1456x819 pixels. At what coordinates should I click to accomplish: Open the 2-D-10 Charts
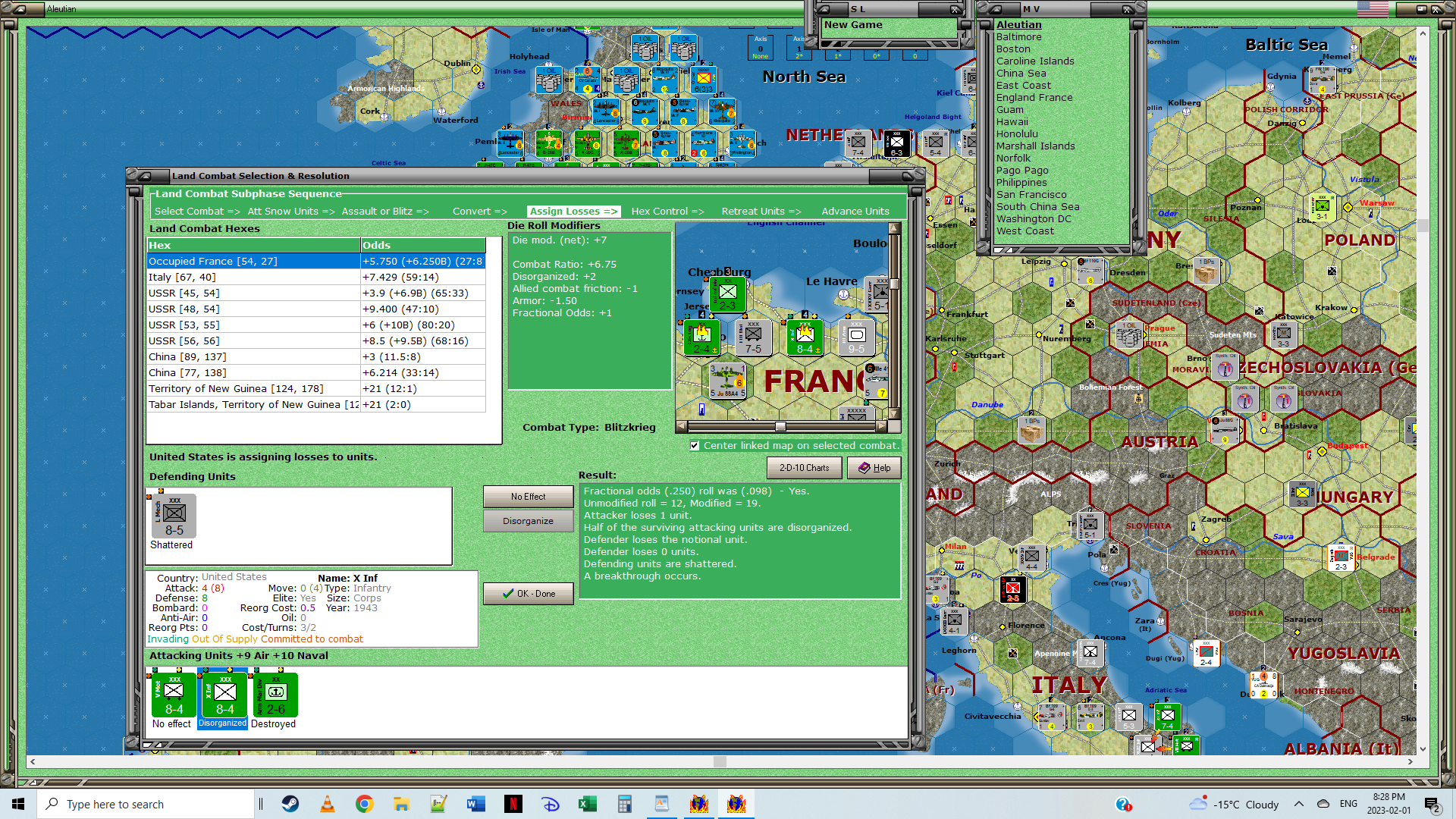(805, 468)
